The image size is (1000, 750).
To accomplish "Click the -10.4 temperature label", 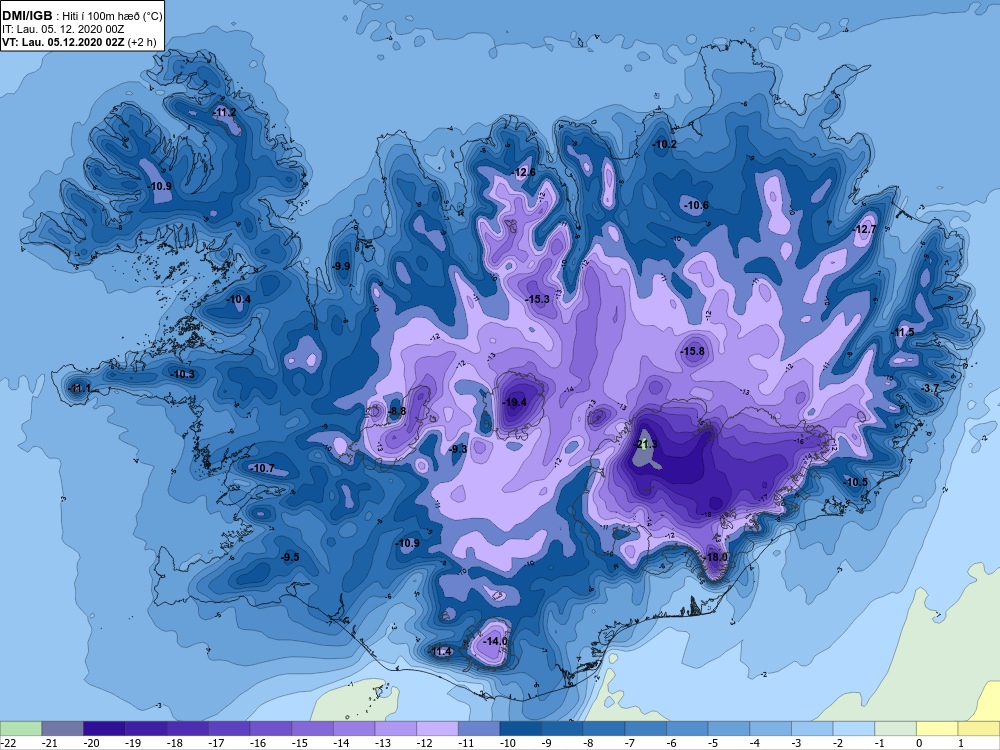I will (x=239, y=299).
